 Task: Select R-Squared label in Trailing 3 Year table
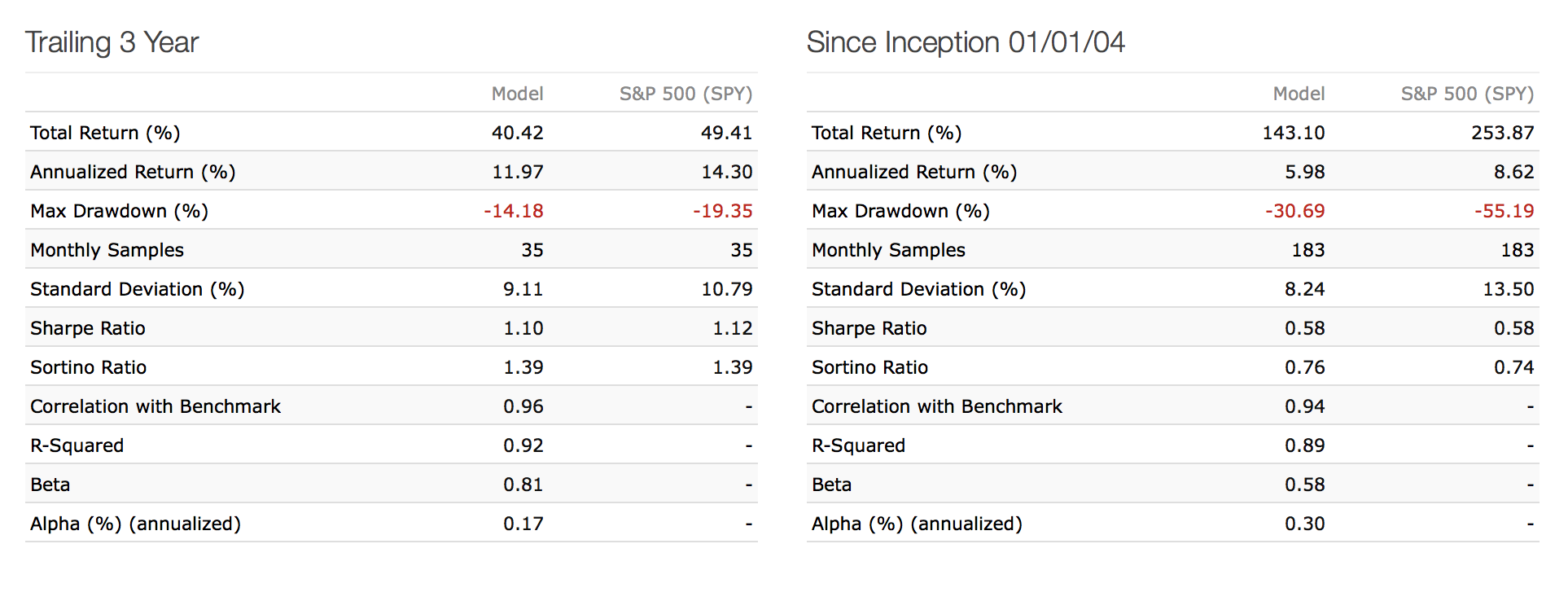point(77,445)
